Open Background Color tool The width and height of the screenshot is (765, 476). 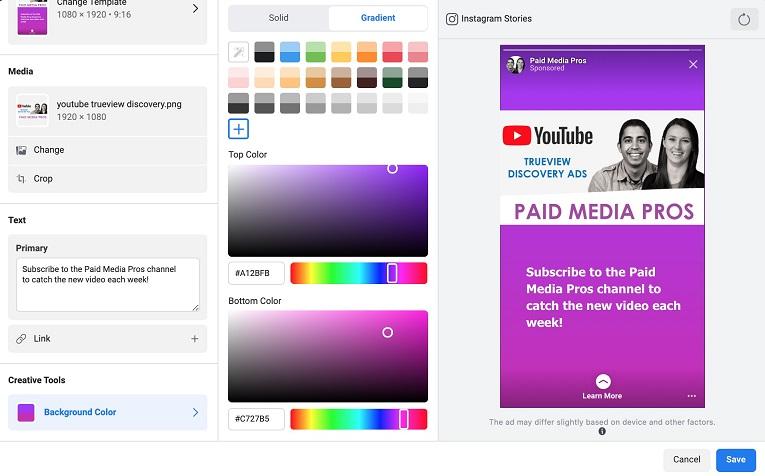pyautogui.click(x=107, y=413)
